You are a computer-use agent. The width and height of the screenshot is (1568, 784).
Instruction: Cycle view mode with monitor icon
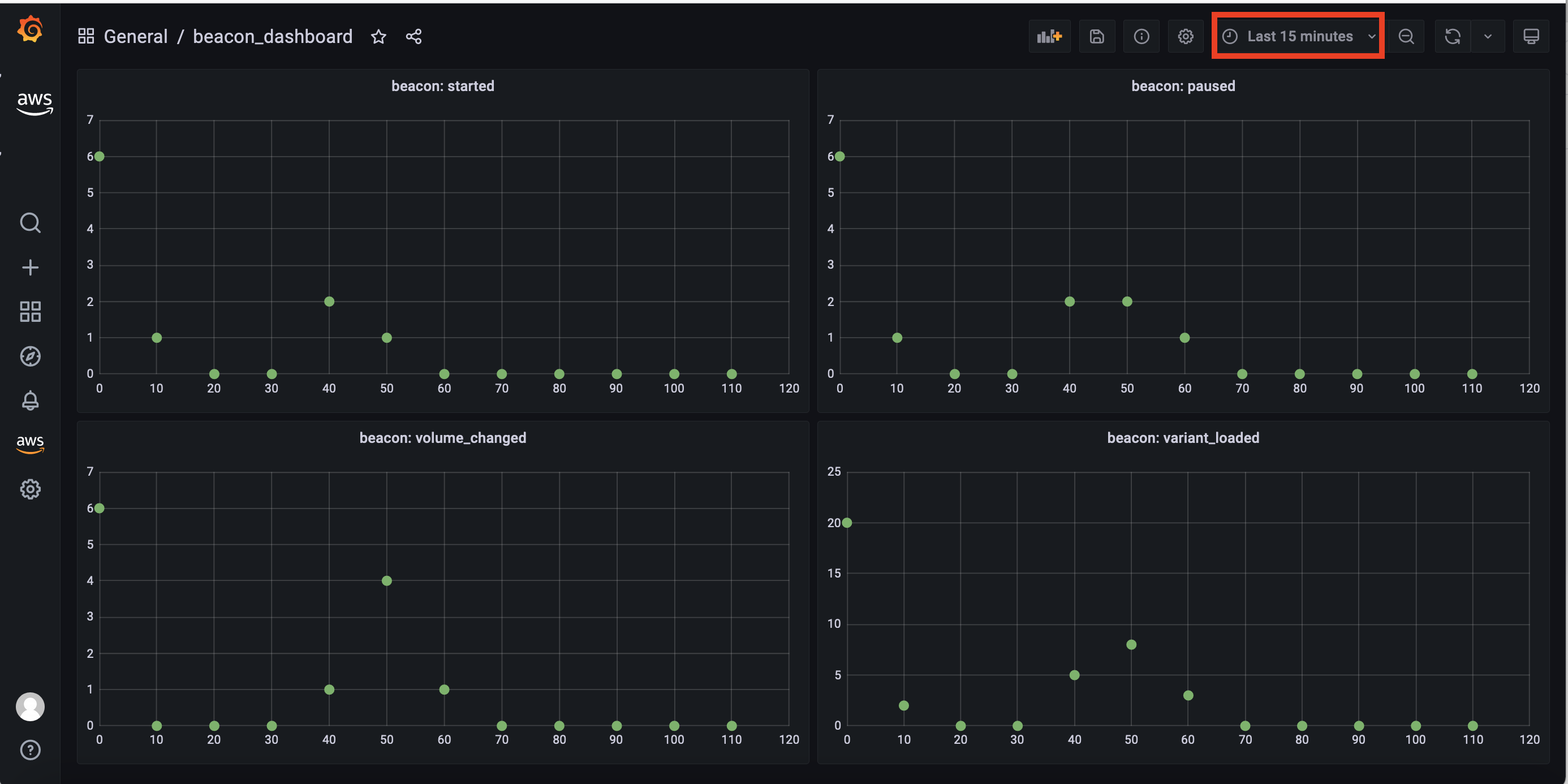(x=1531, y=37)
